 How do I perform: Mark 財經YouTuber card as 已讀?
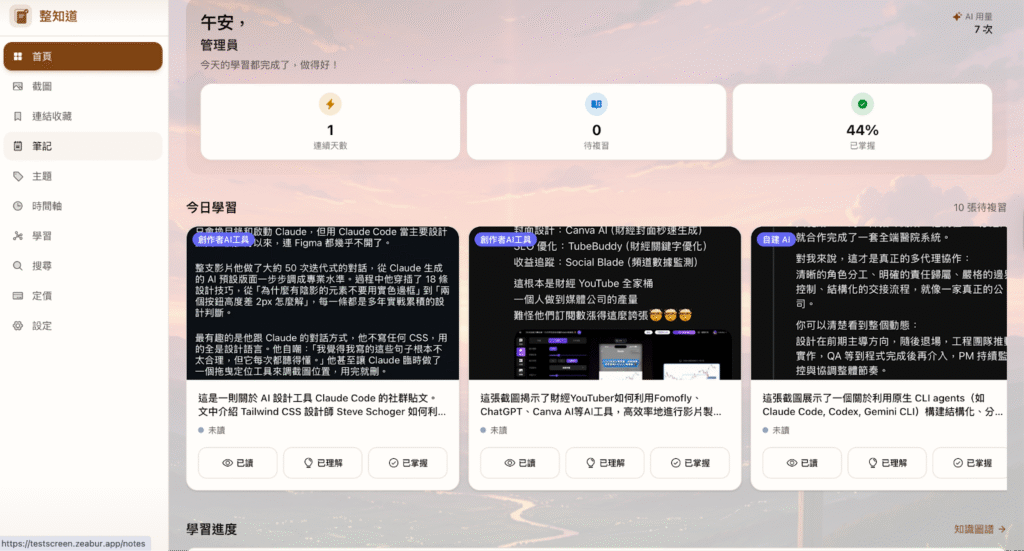click(x=520, y=463)
